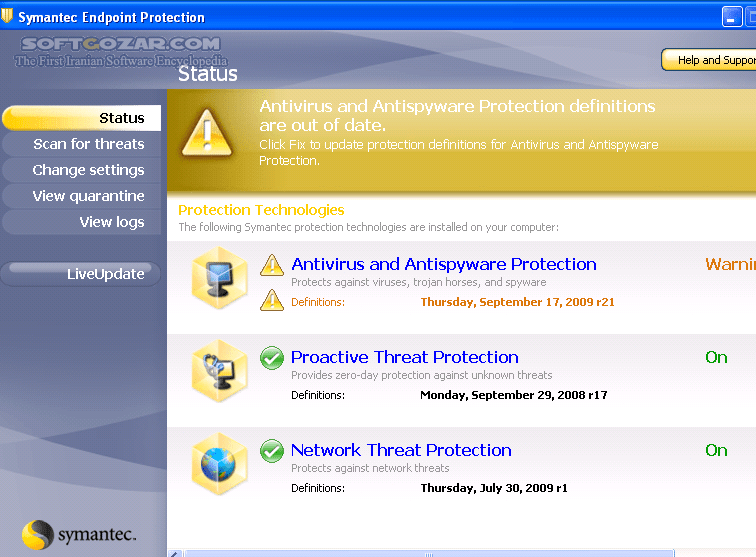Screen dimensions: 756x557
Task: Click the Network Threat globe cube icon
Action: coord(219,464)
